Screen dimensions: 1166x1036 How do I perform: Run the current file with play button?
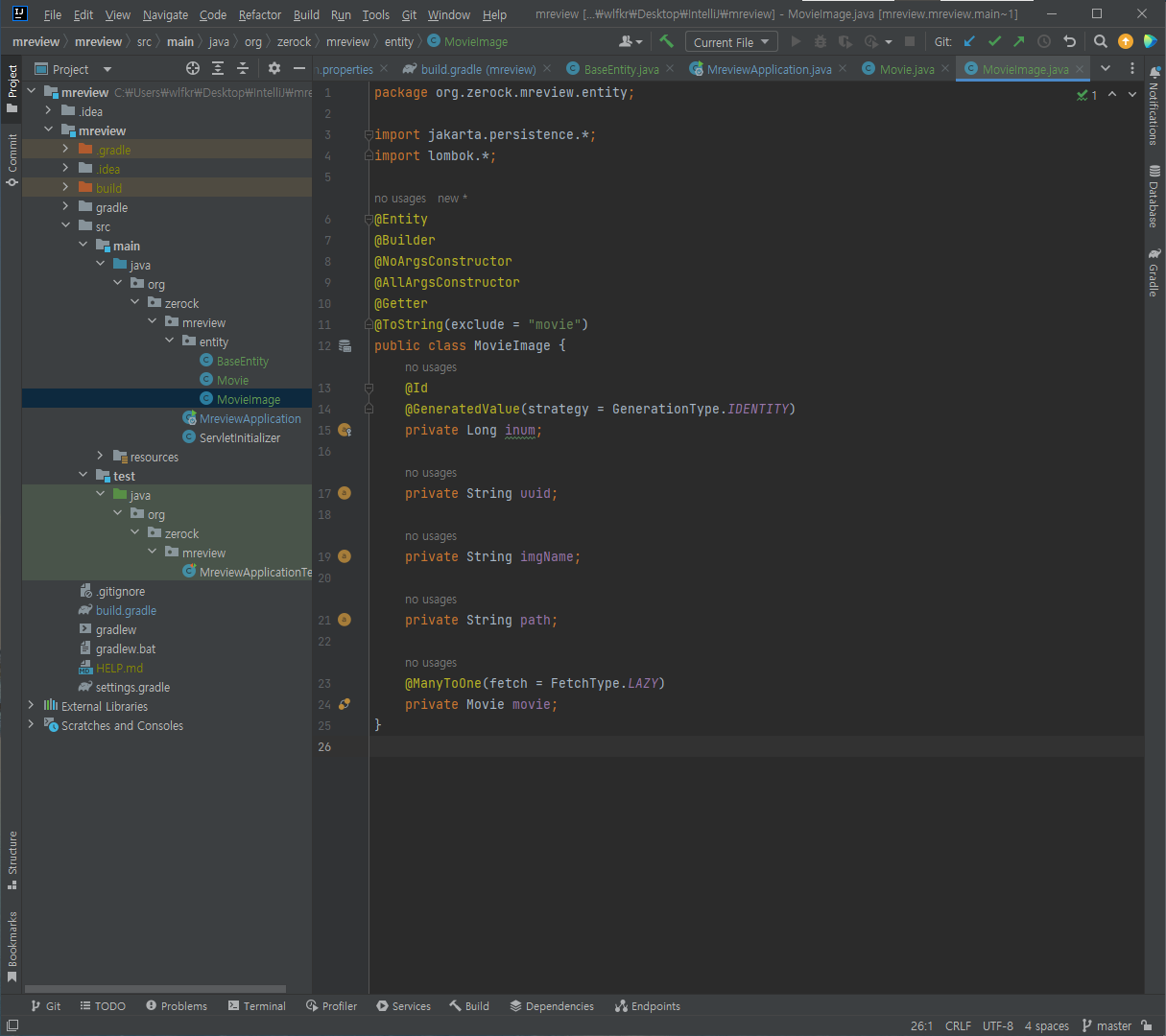[x=796, y=41]
